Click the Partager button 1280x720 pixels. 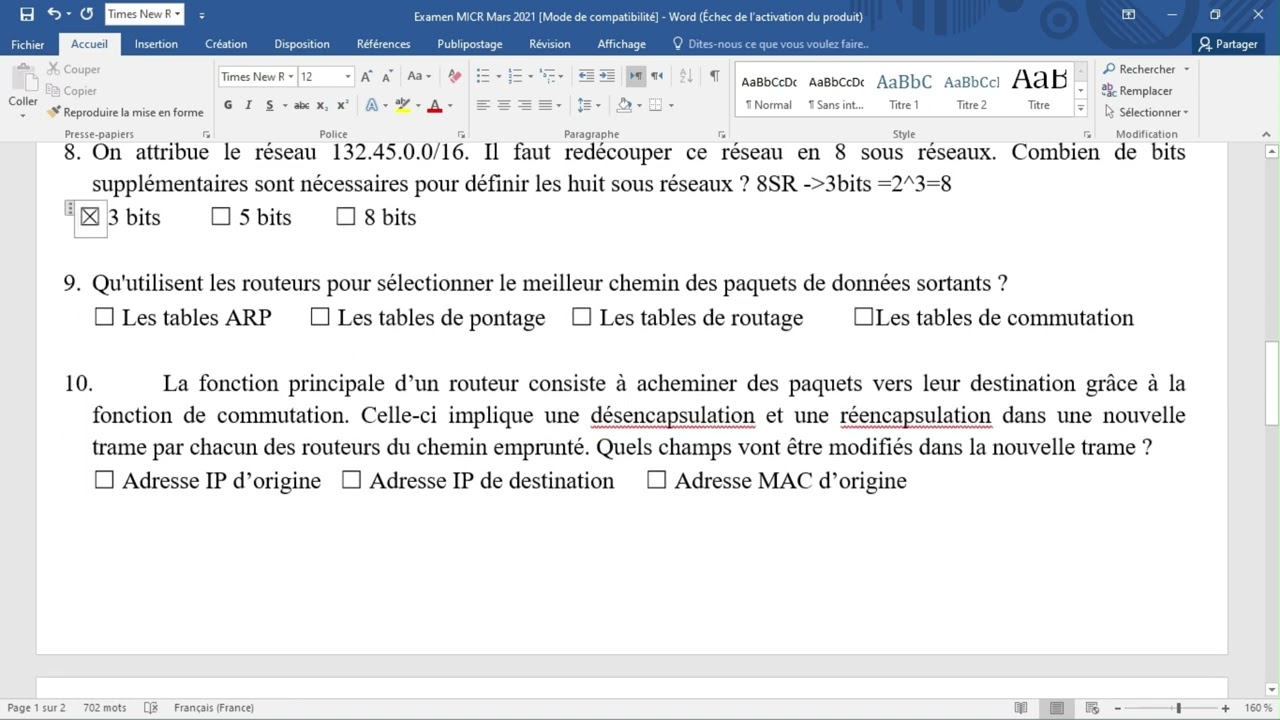tap(1228, 44)
